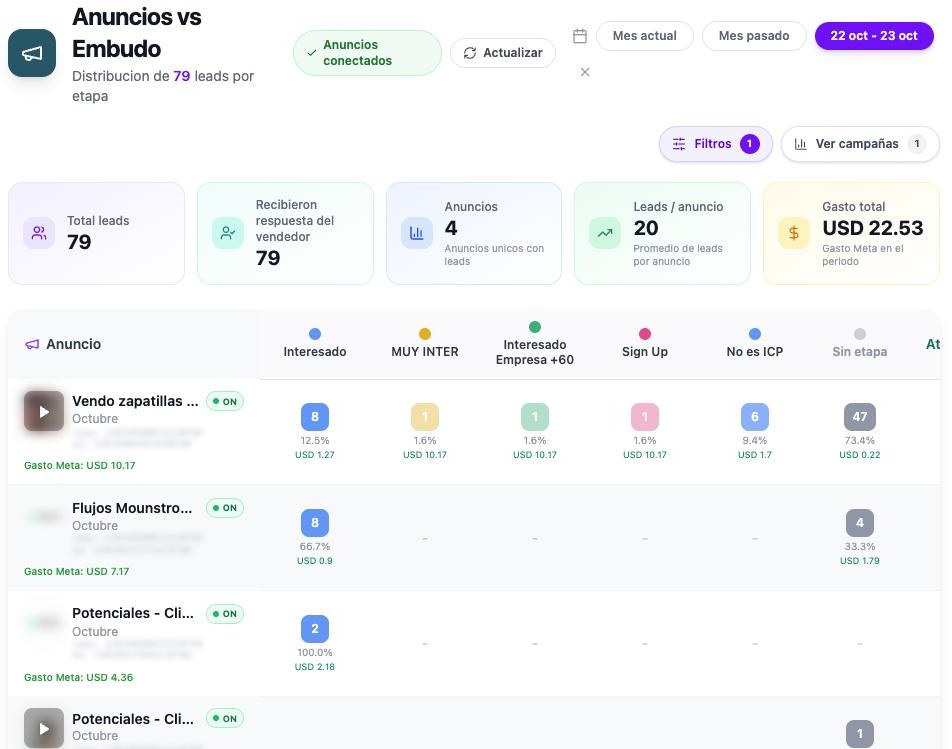
Task: Click the blue Interesado stage dot
Action: (x=314, y=334)
